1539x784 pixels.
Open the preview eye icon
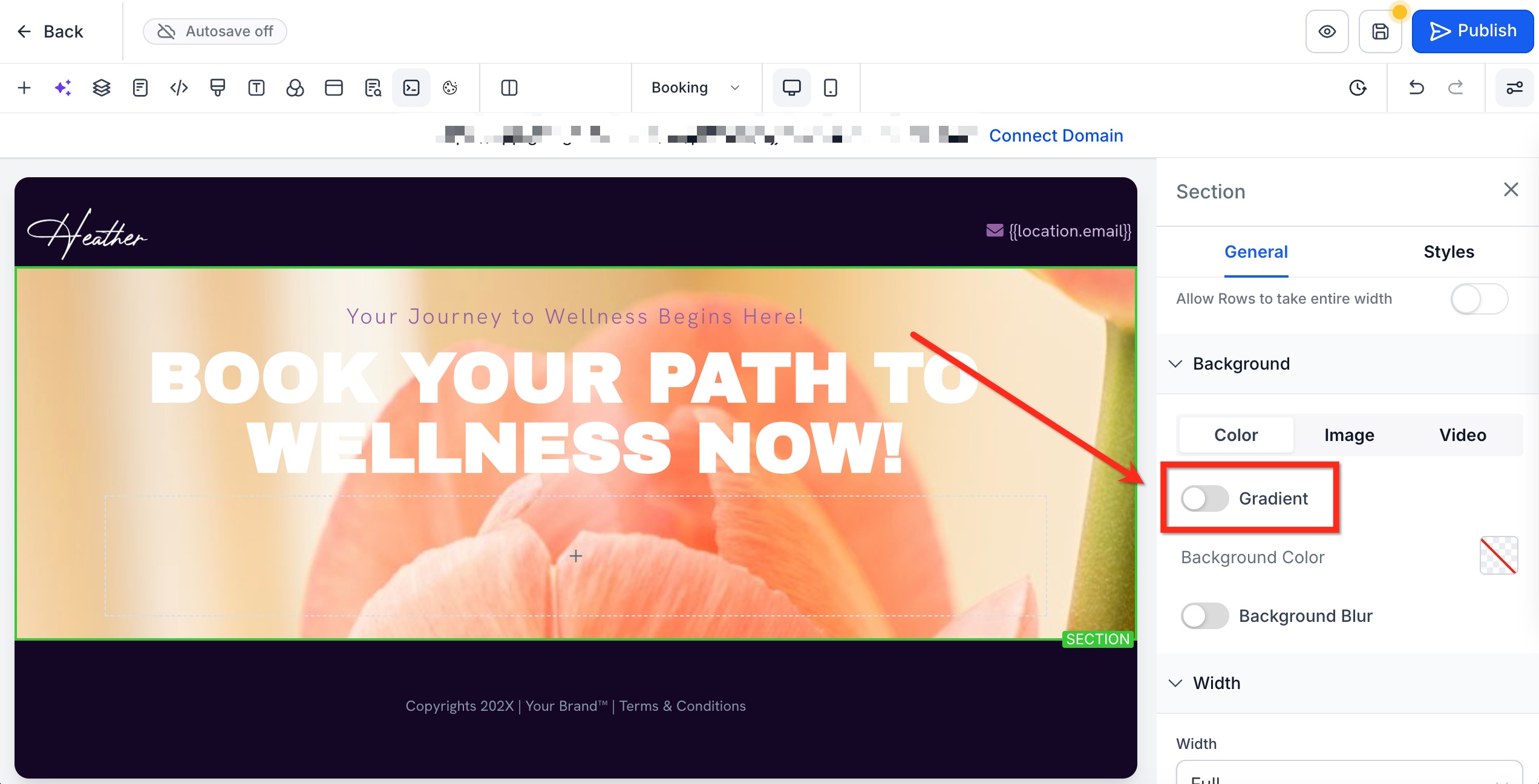click(x=1327, y=31)
